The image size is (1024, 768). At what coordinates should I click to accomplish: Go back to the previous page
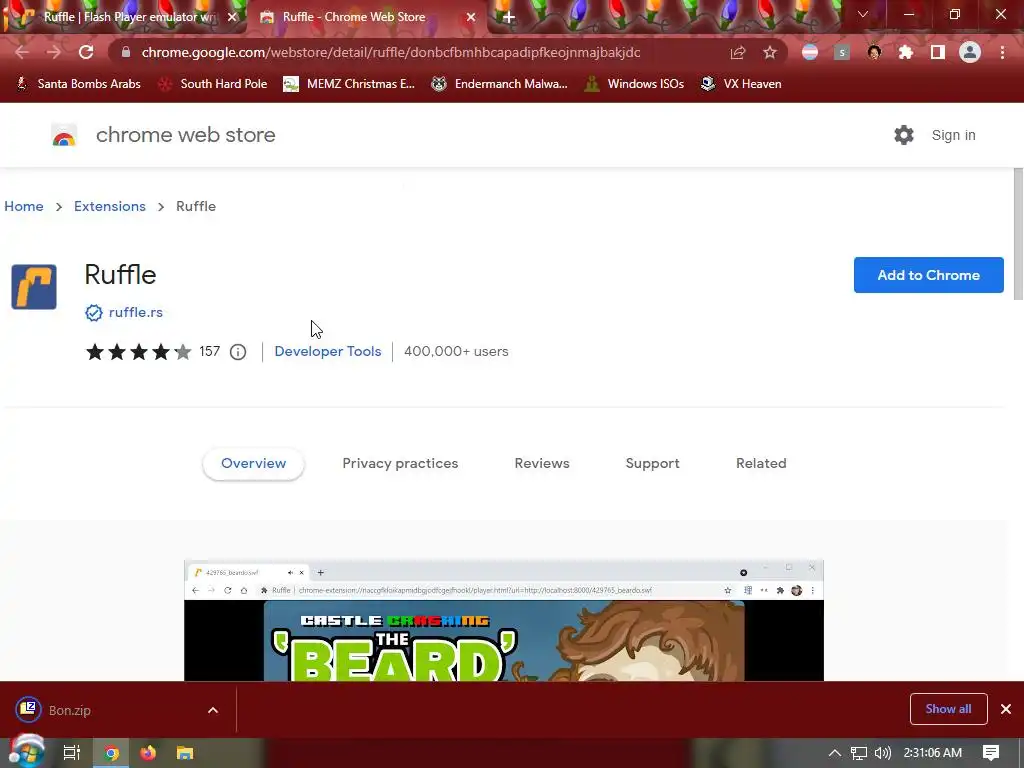click(x=22, y=52)
